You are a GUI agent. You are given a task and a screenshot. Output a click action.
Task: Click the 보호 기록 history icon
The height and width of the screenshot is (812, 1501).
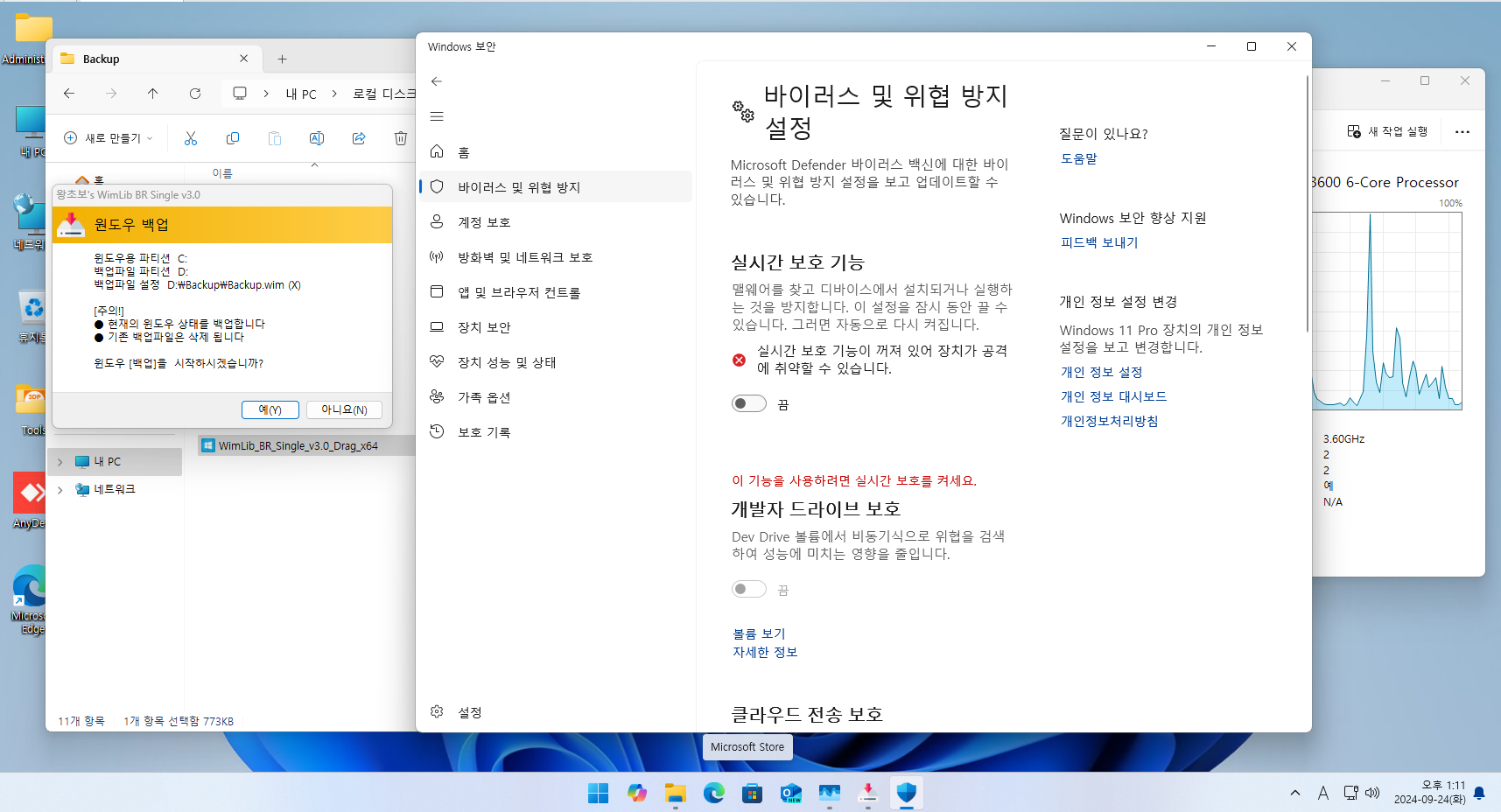[437, 431]
